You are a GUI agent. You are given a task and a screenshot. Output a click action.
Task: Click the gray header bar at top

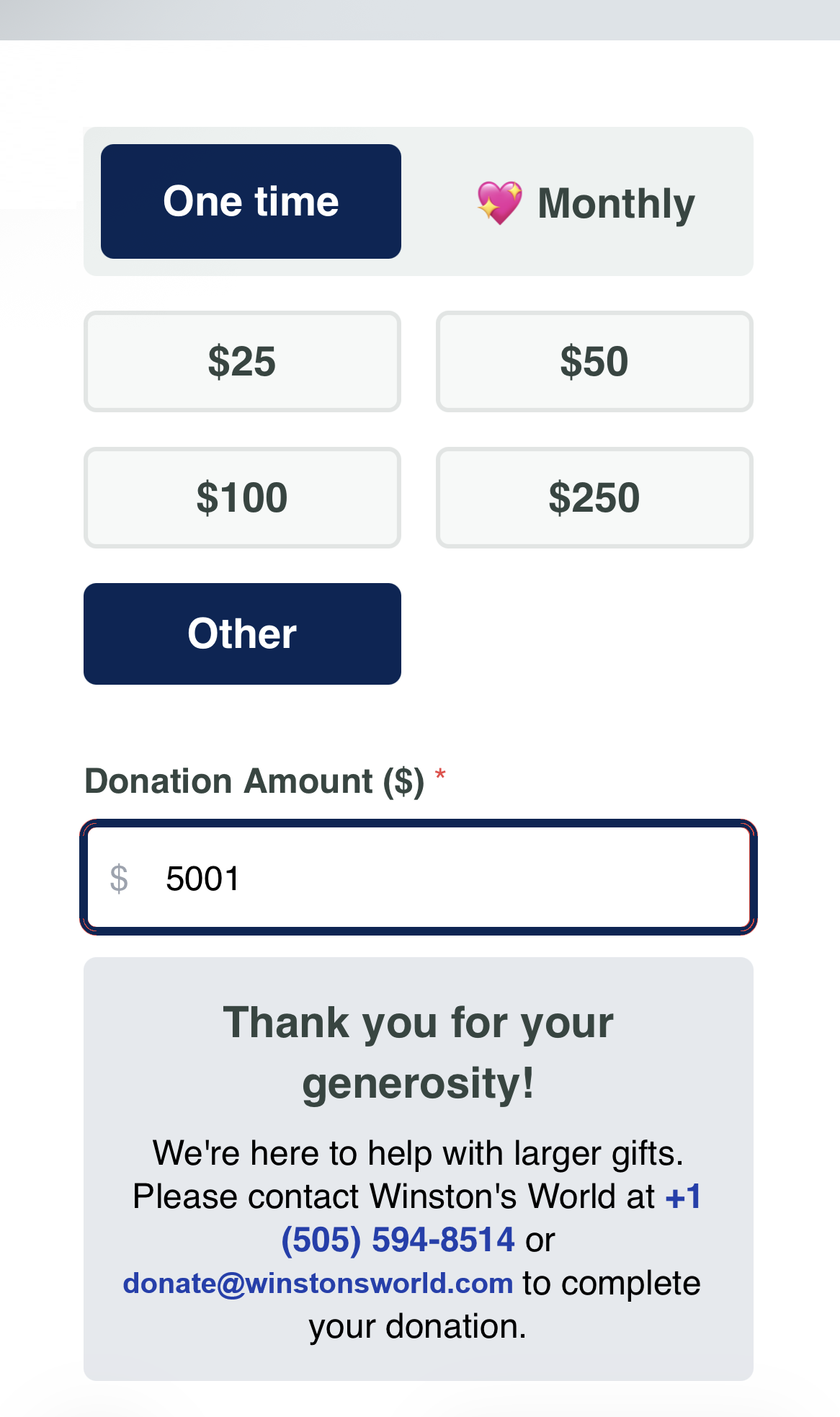pyautogui.click(x=420, y=19)
